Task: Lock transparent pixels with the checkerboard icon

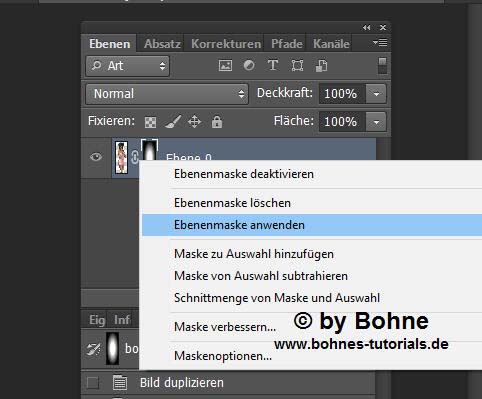Action: (x=150, y=122)
